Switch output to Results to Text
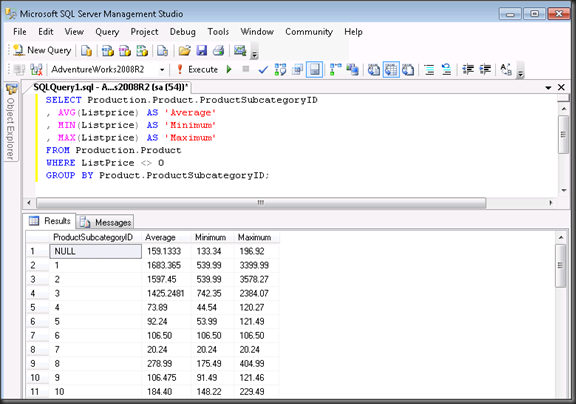This screenshot has width=576, height=404. coord(374,69)
